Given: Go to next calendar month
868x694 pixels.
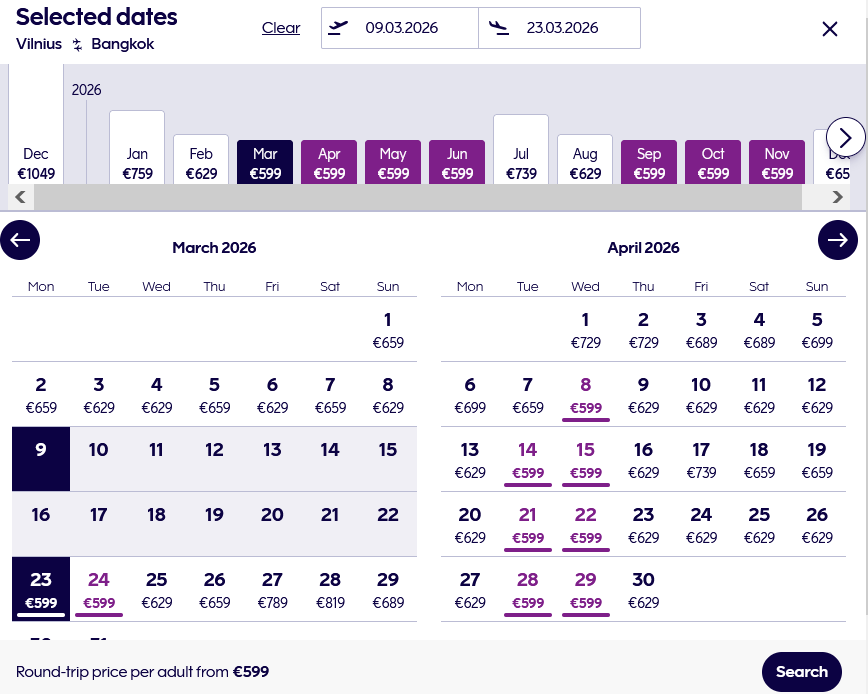Looking at the screenshot, I should click(837, 240).
